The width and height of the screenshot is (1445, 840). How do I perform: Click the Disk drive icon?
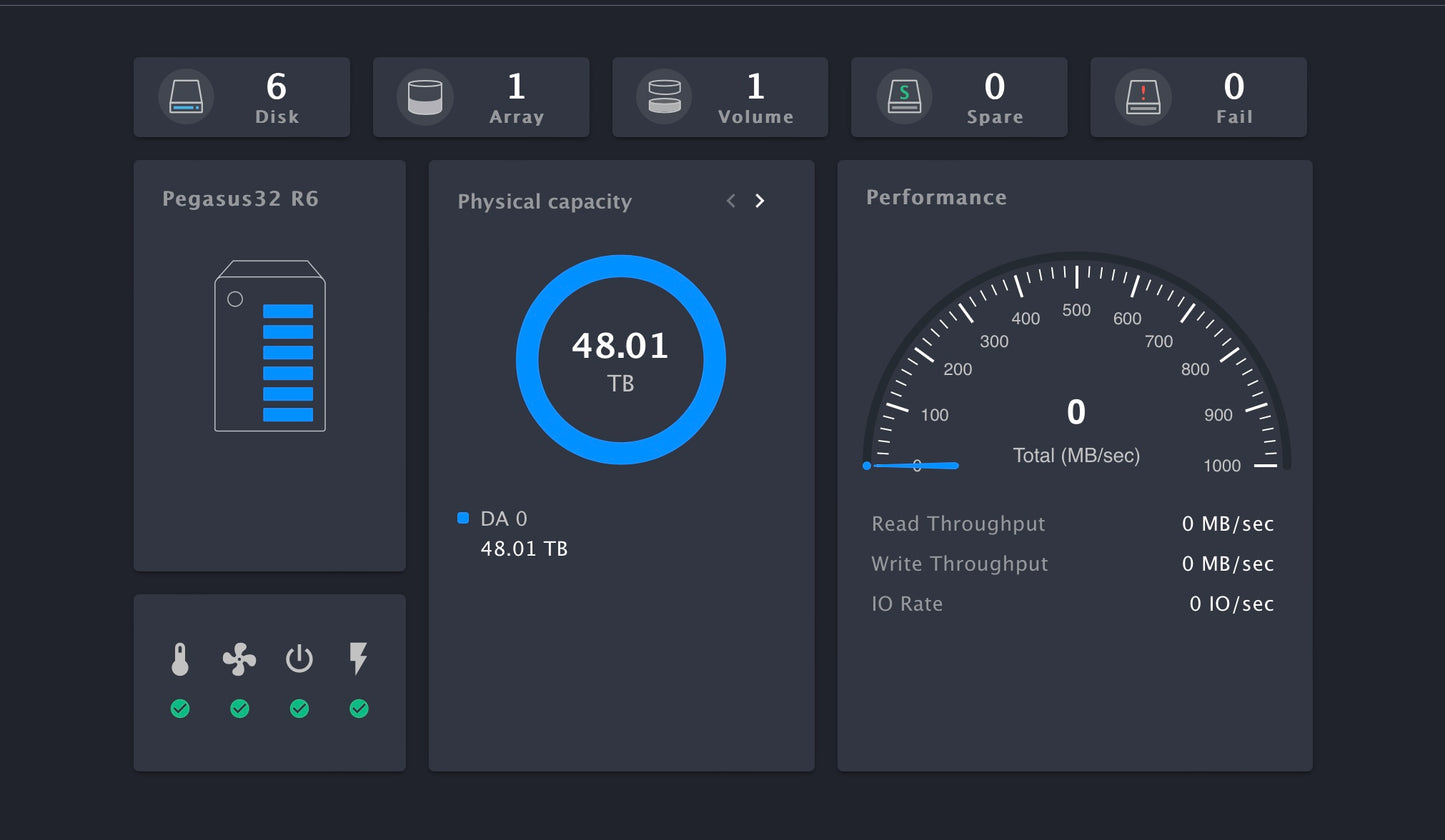tap(186, 96)
